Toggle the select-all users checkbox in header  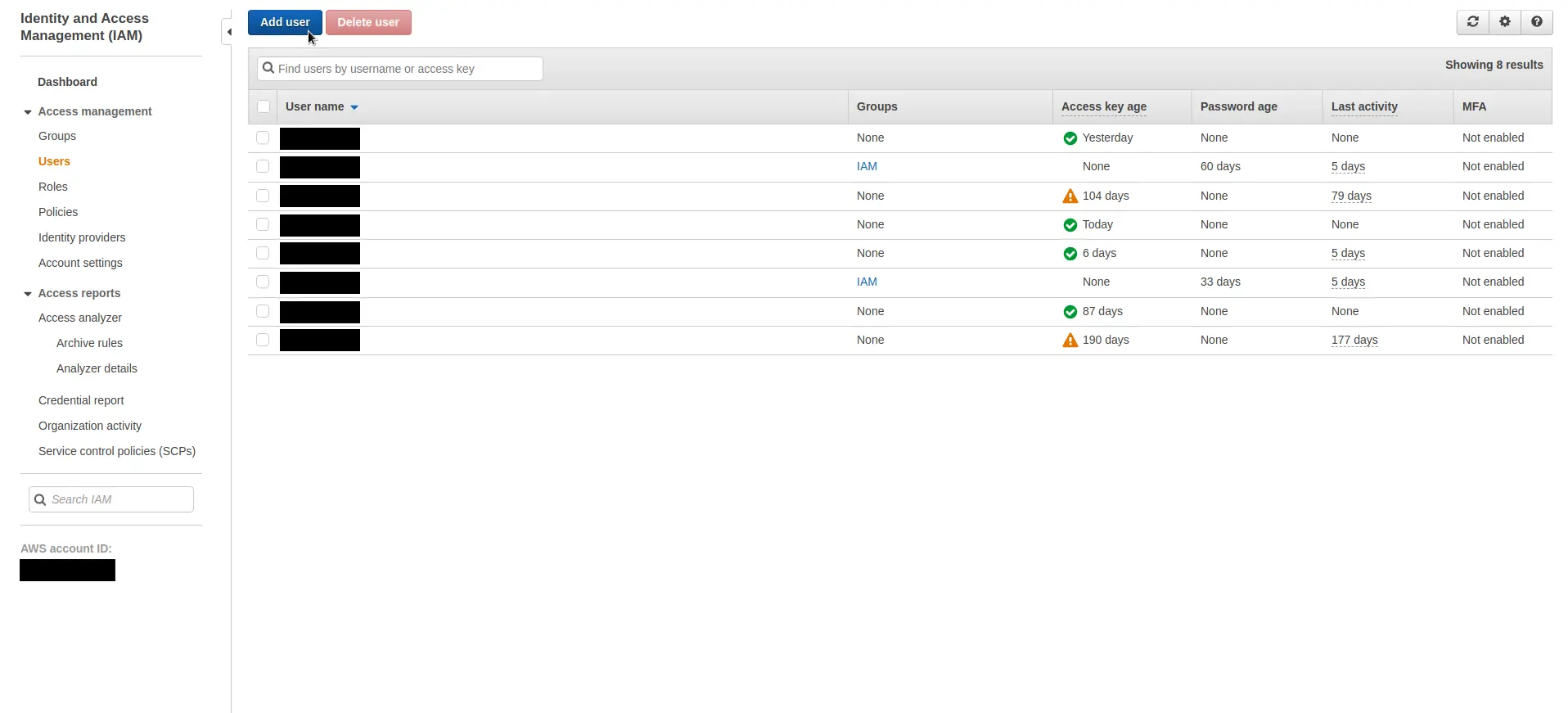tap(264, 106)
